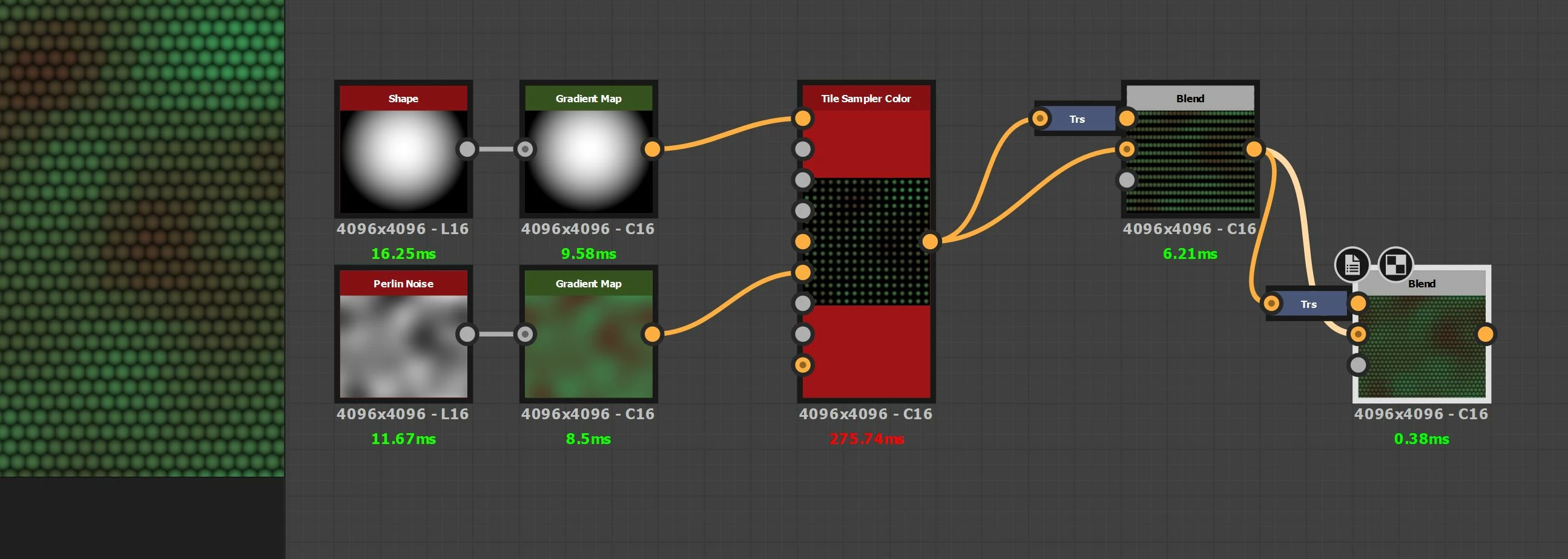Image resolution: width=1568 pixels, height=559 pixels.
Task: Click the 4096x4096 - L16 label under Shape
Action: pyautogui.click(x=403, y=229)
